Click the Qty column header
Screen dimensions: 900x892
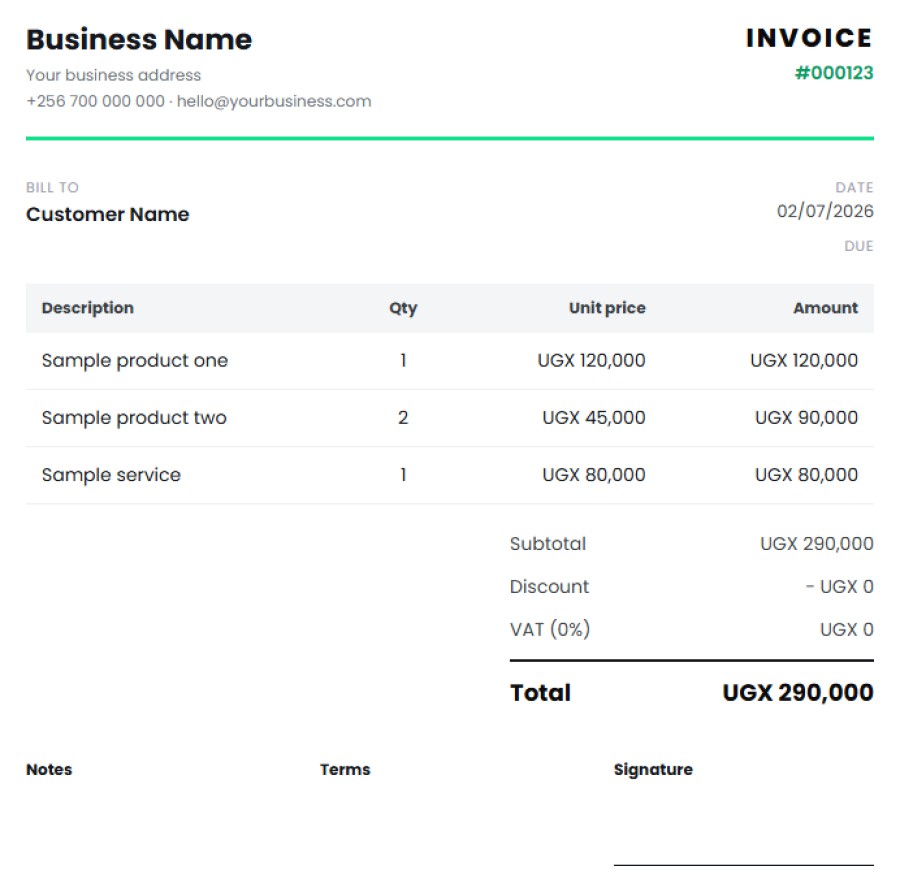pyautogui.click(x=403, y=308)
